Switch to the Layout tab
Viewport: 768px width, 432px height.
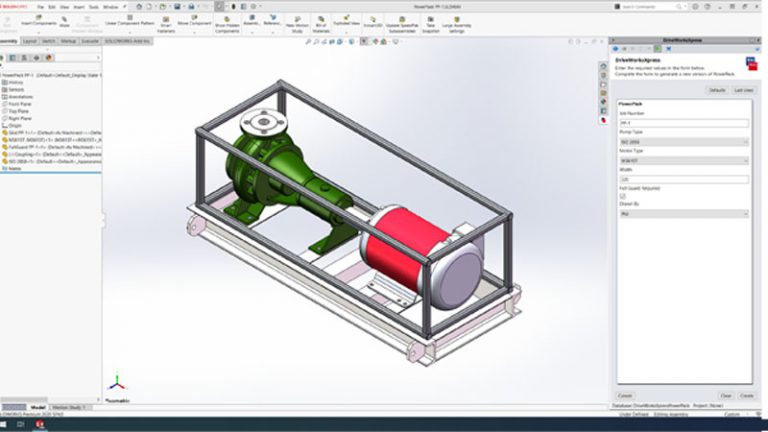[30, 41]
